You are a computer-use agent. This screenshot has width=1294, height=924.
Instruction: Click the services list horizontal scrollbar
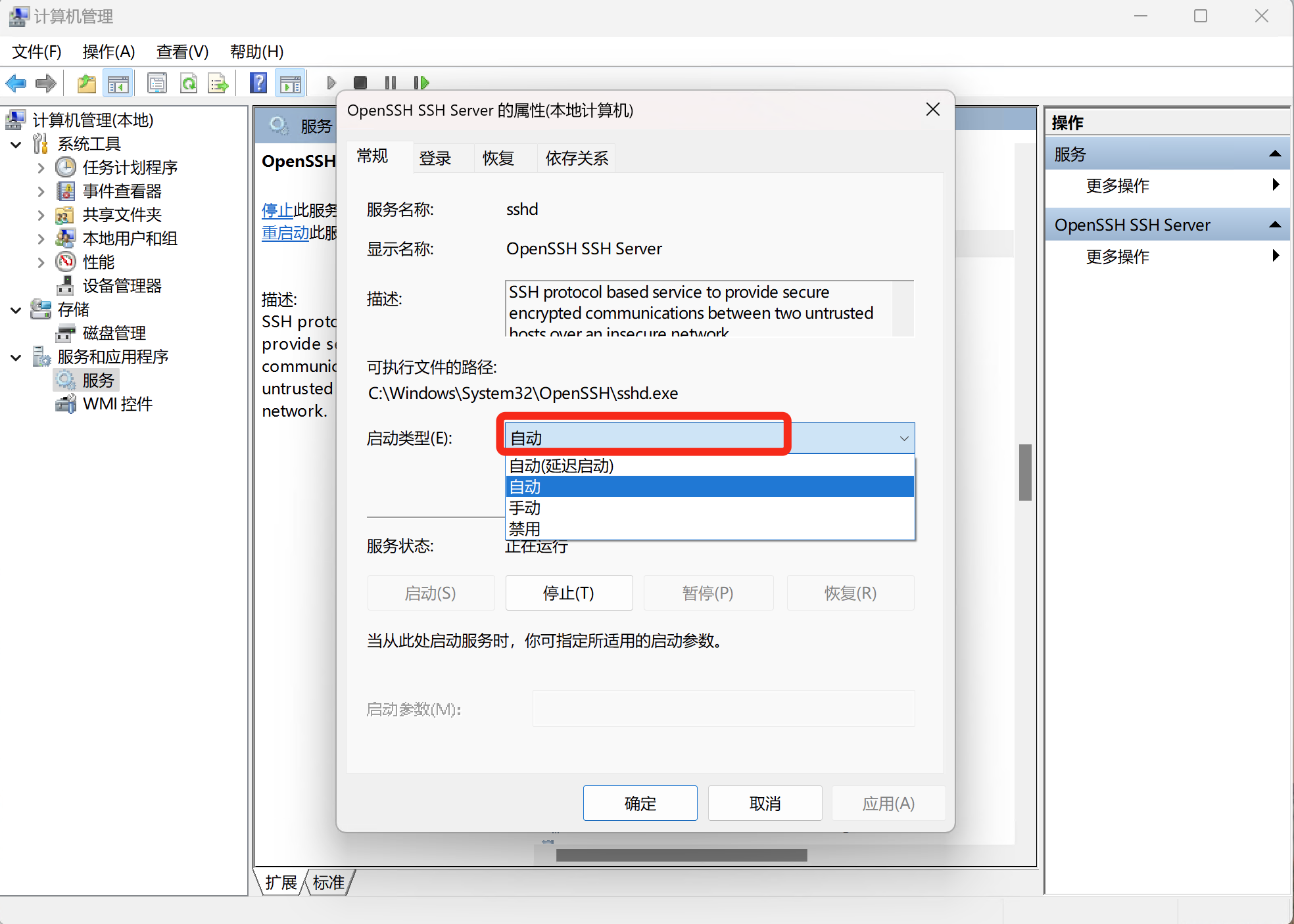682,855
